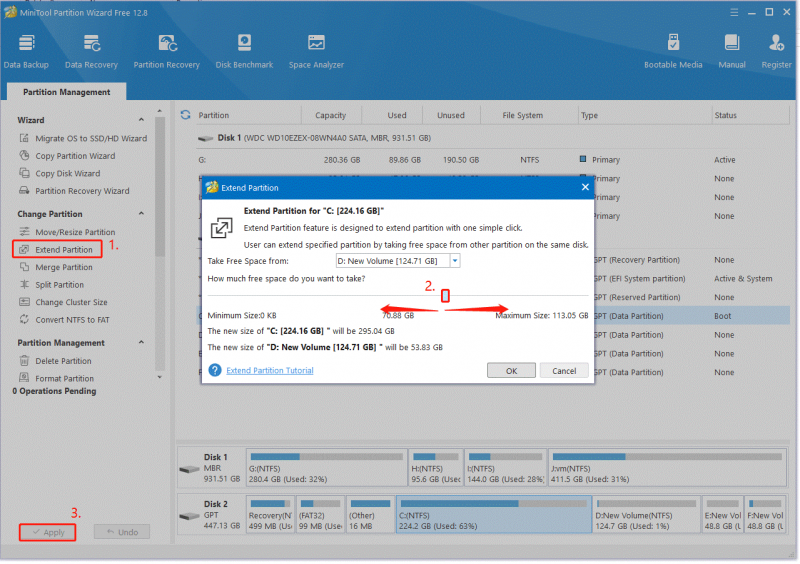Image resolution: width=800 pixels, height=564 pixels.
Task: Click the free space slider handle
Action: pyautogui.click(x=445, y=296)
